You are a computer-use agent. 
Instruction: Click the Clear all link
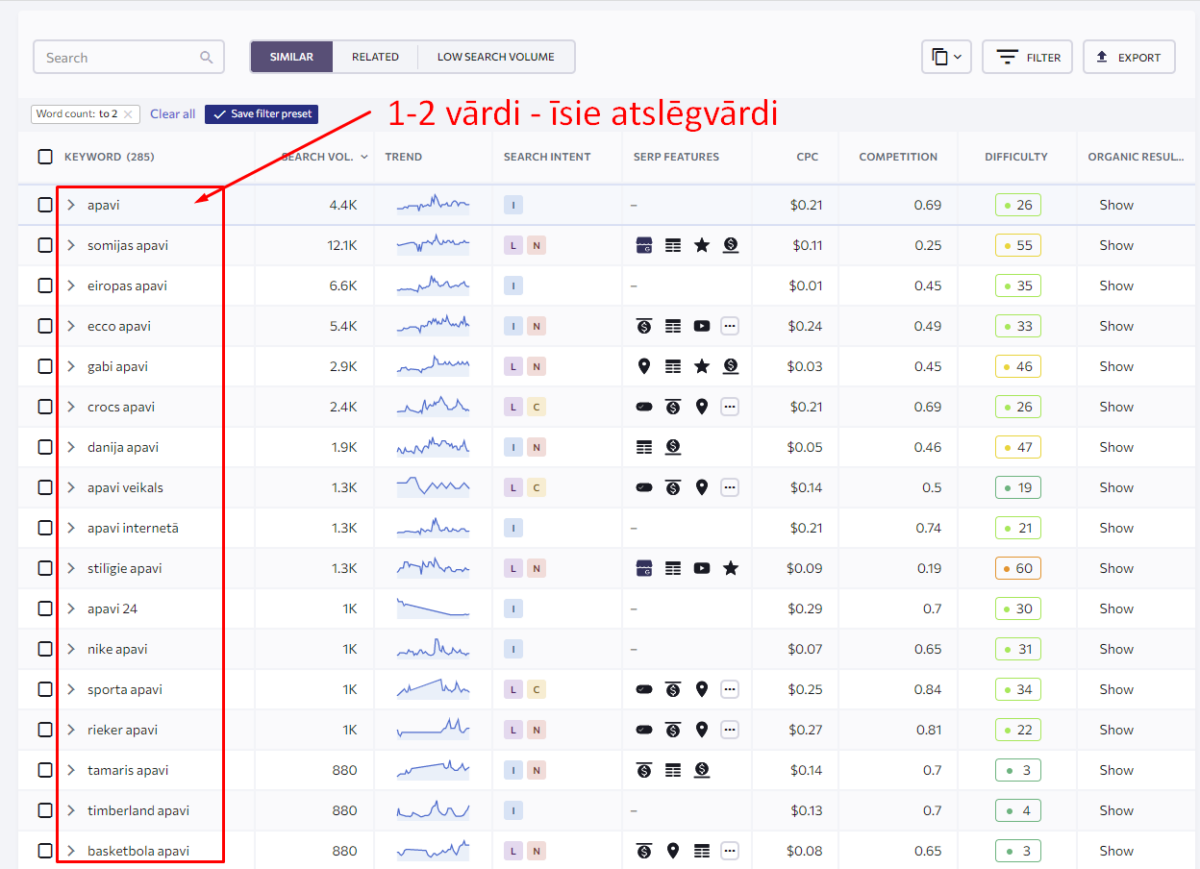coord(173,114)
